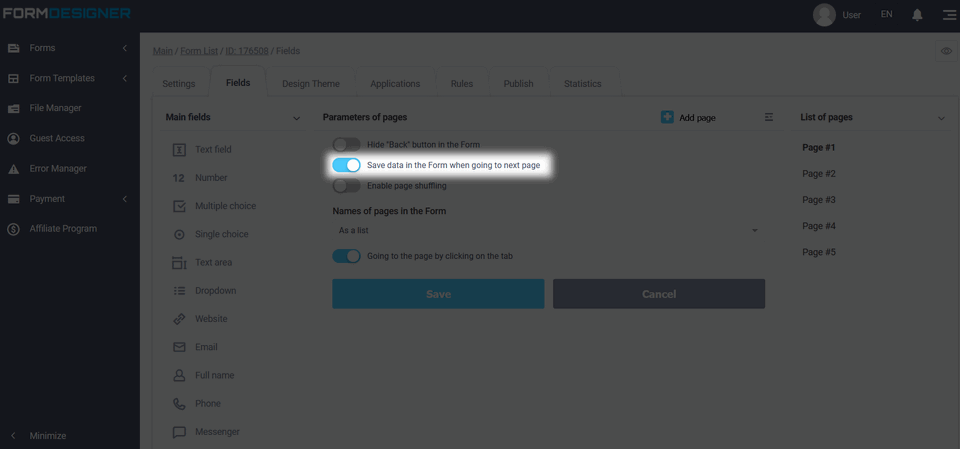This screenshot has height=449, width=960.
Task: Follow the ID: 176508 breadcrumb link
Action: click(247, 51)
